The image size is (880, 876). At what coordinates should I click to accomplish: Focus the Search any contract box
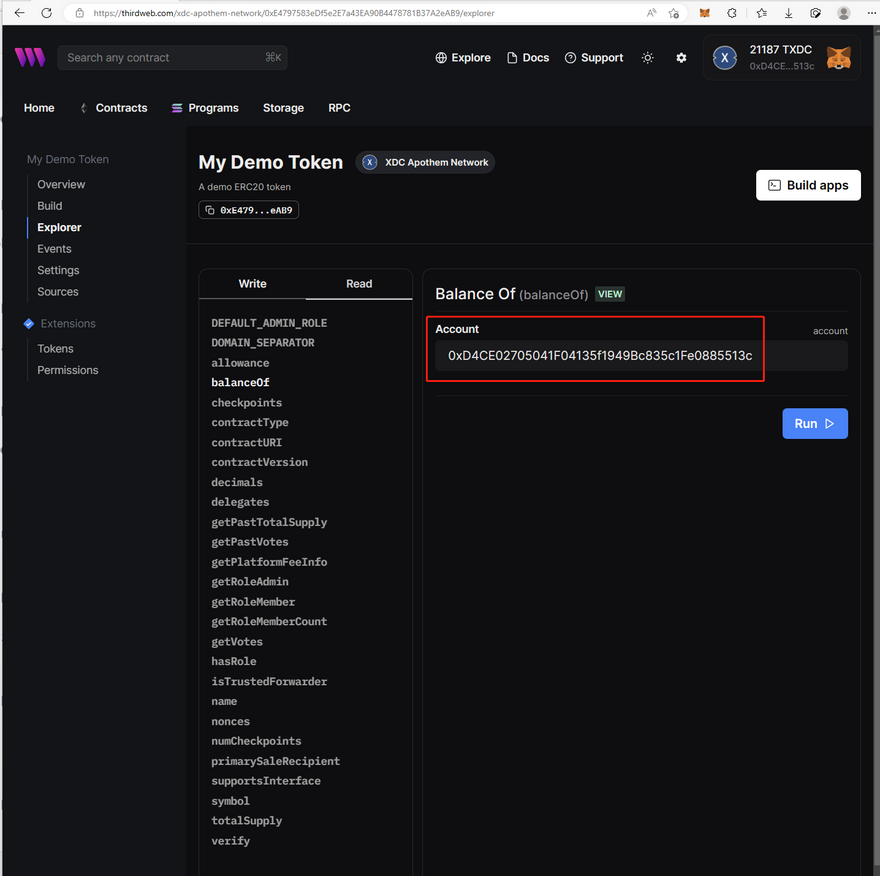[160, 58]
